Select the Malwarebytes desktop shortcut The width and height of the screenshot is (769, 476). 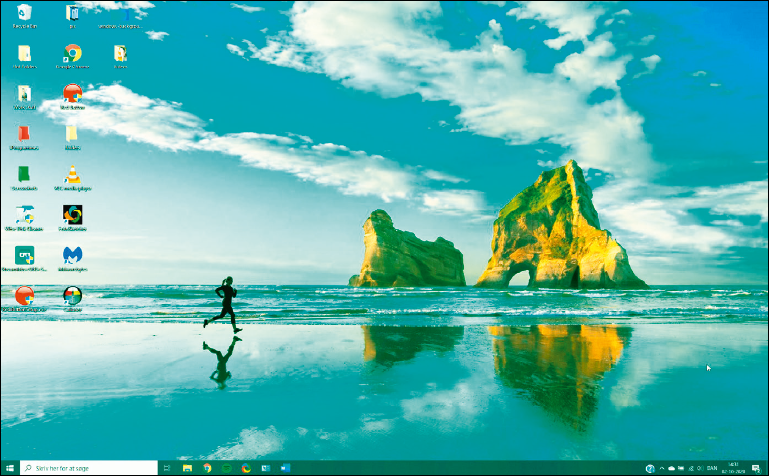tap(72, 256)
